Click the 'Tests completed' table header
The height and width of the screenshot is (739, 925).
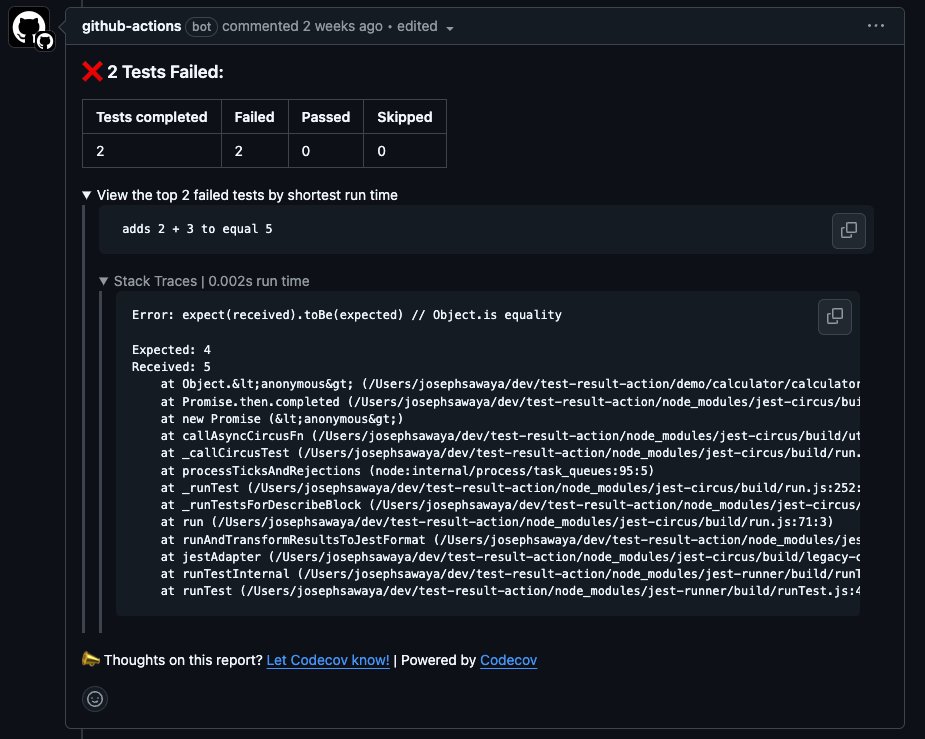tap(152, 117)
